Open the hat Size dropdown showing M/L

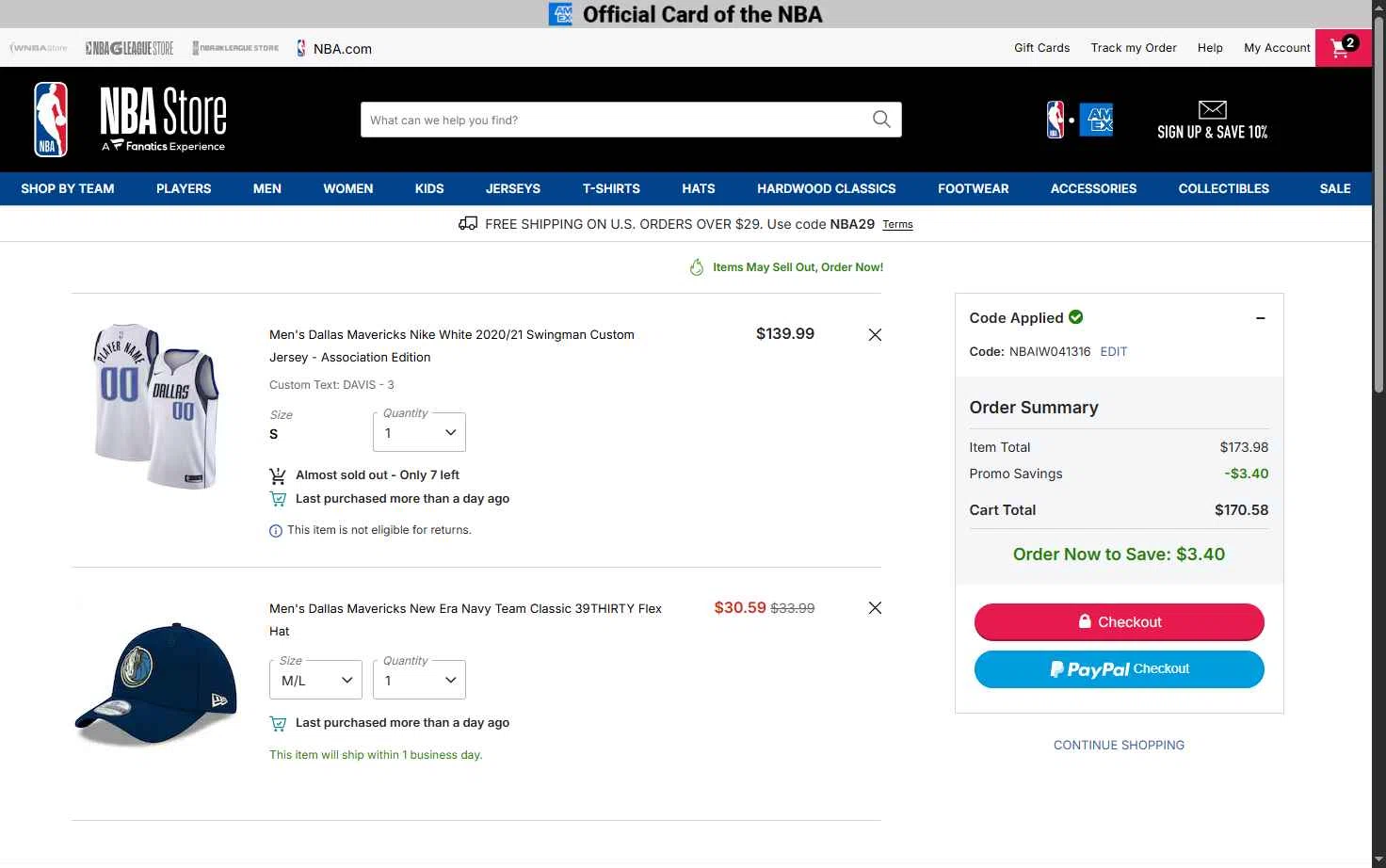[x=315, y=681]
